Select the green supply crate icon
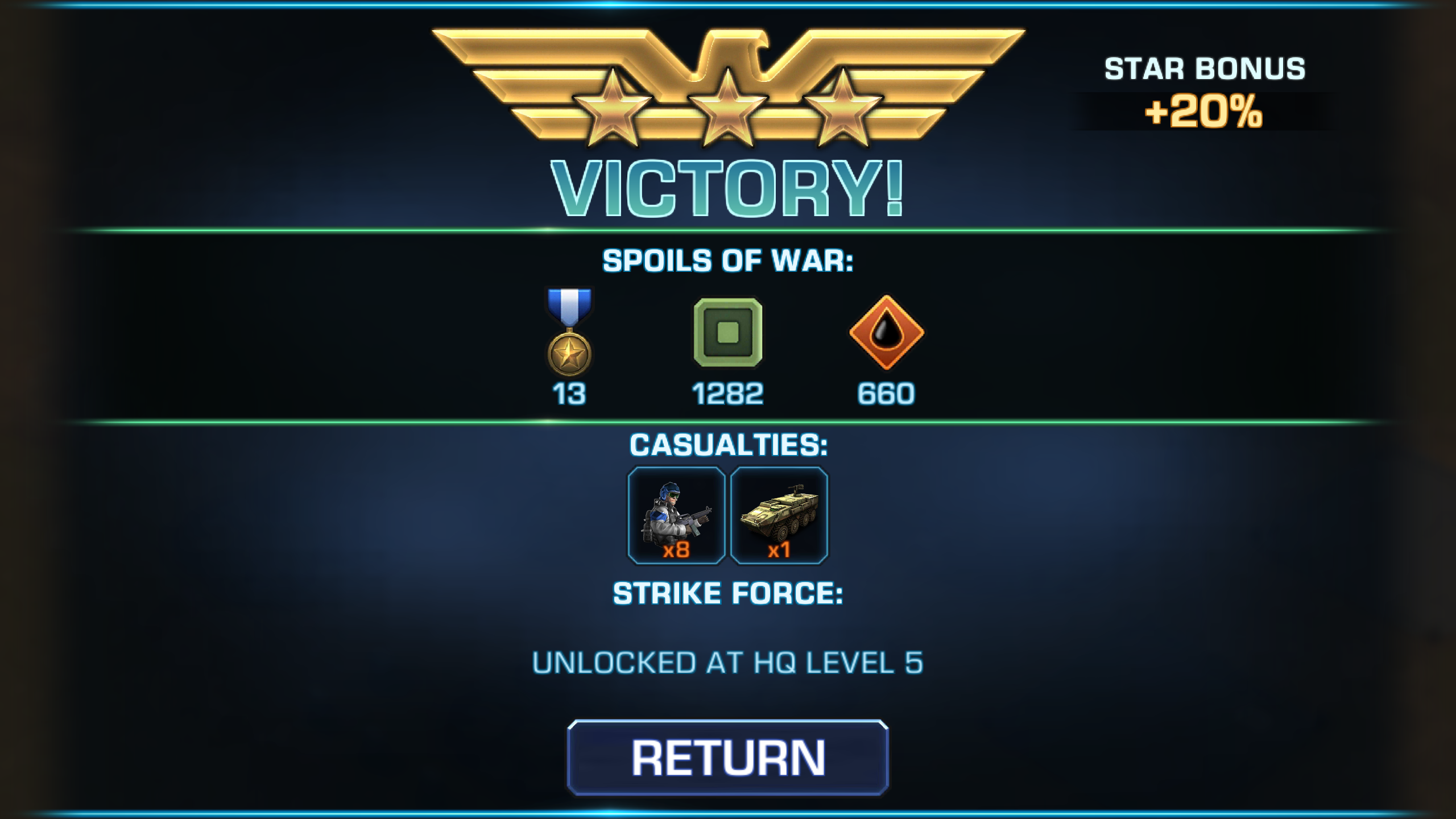The width and height of the screenshot is (1456, 819). click(x=727, y=333)
